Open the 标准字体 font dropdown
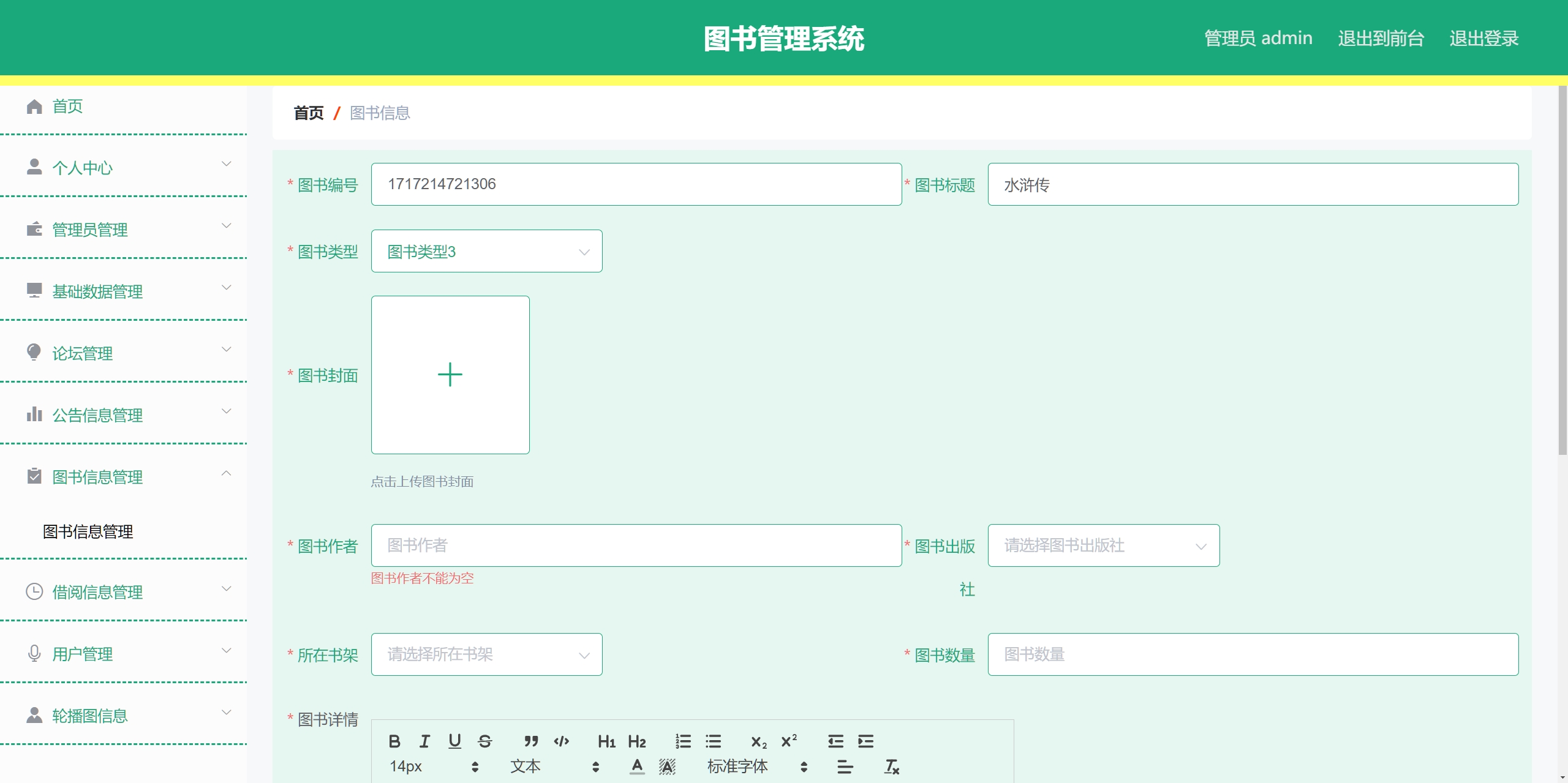 (x=758, y=766)
